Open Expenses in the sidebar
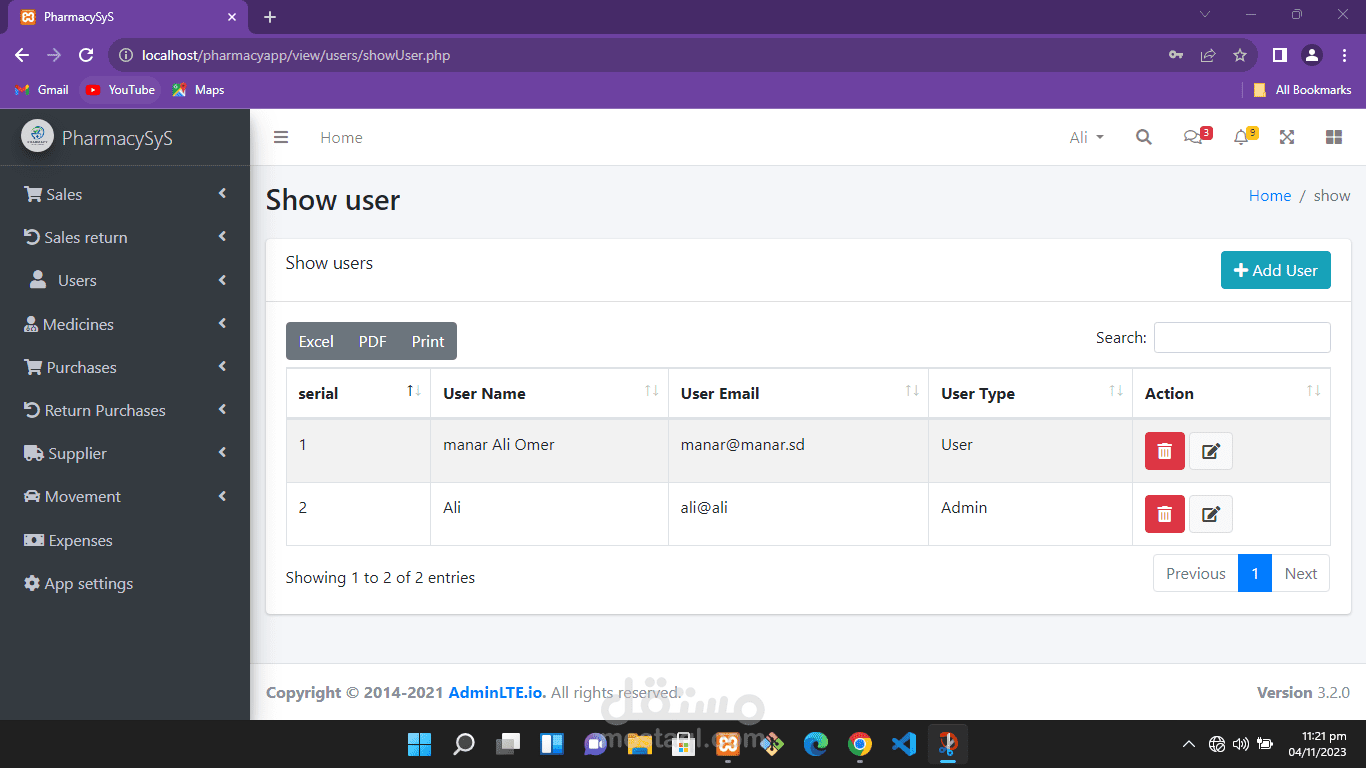Viewport: 1366px width, 768px height. click(125, 540)
